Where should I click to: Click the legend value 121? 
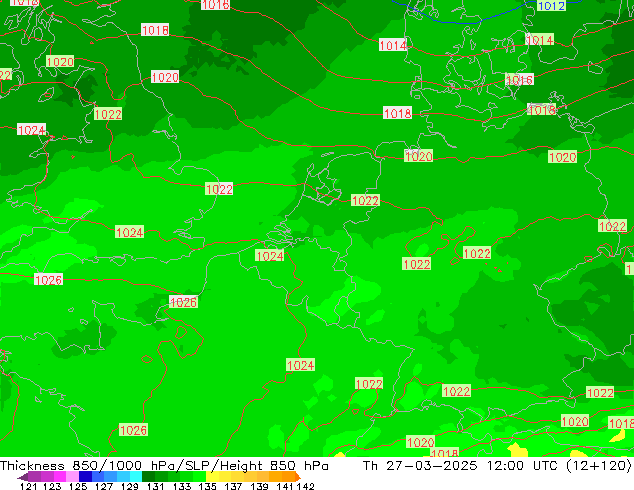pos(28,486)
